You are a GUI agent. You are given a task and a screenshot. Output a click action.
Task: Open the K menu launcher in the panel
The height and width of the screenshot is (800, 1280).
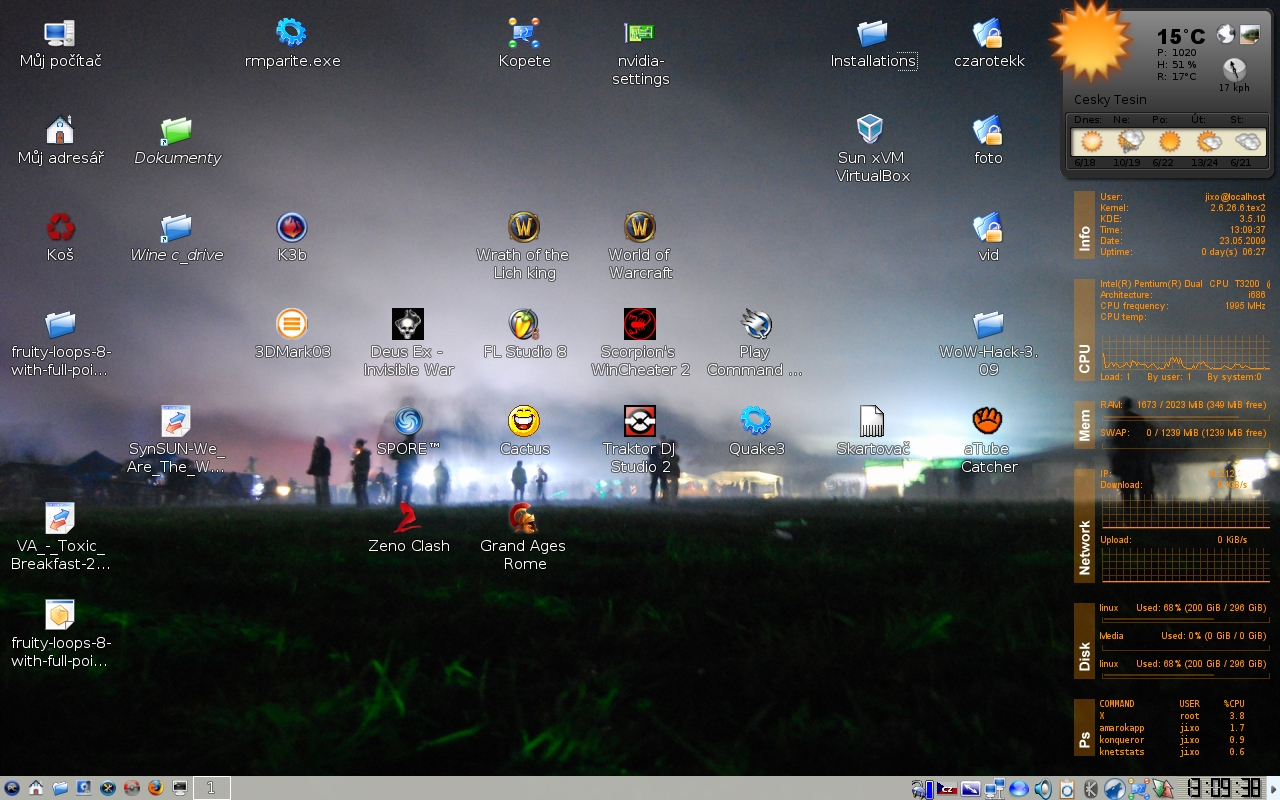pos(12,788)
